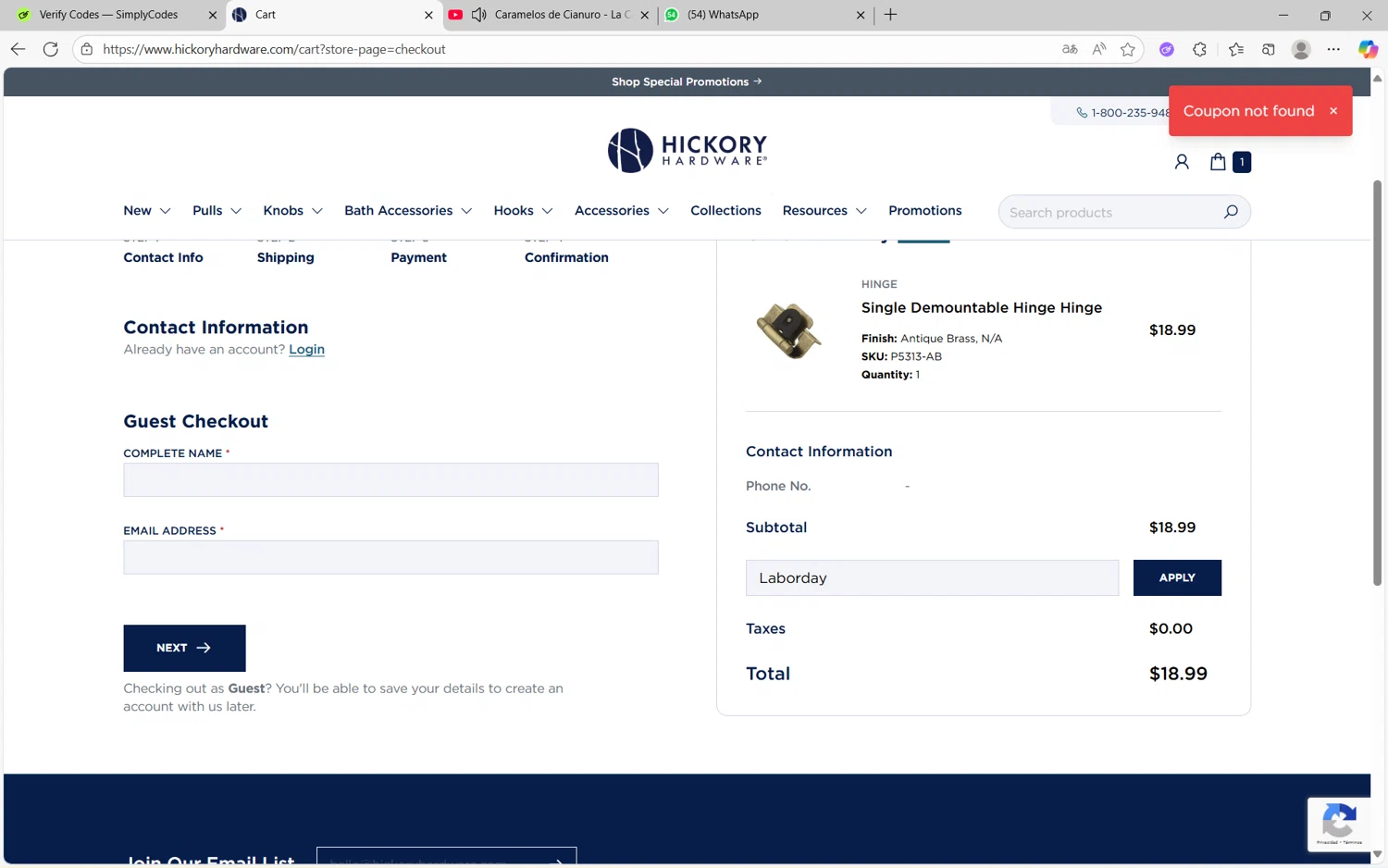
Task: Open the Promotions menu item
Action: click(x=924, y=211)
